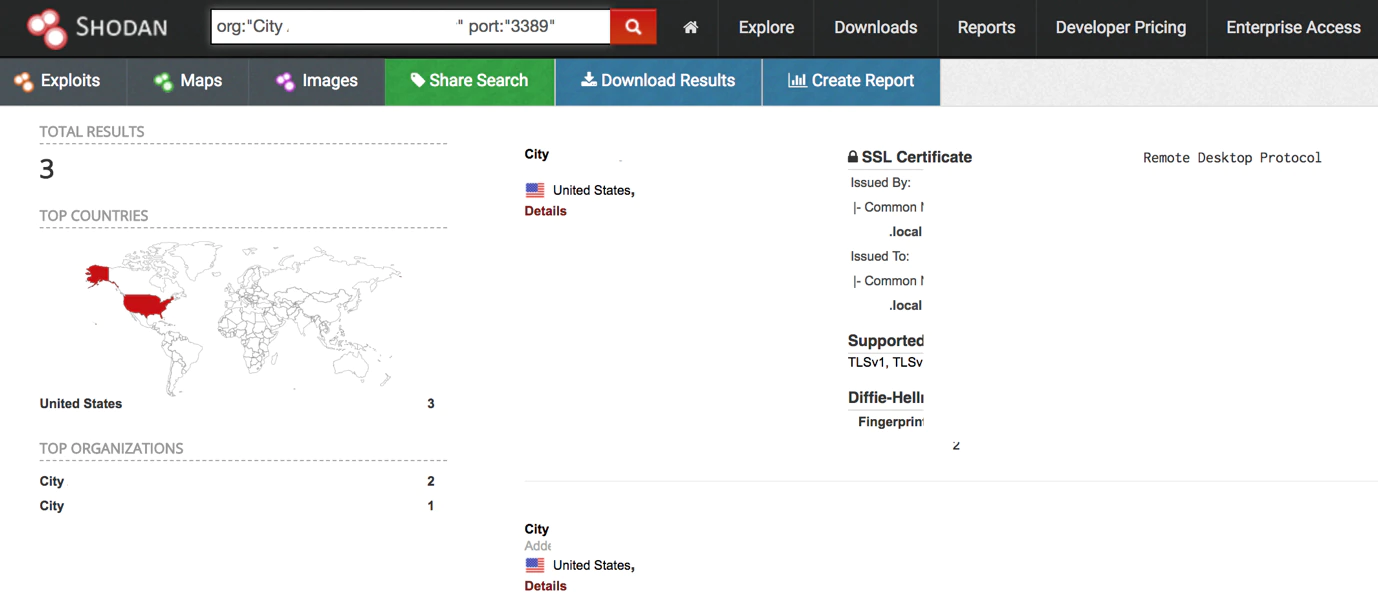Open Developer Pricing
1378x601 pixels.
[1121, 28]
